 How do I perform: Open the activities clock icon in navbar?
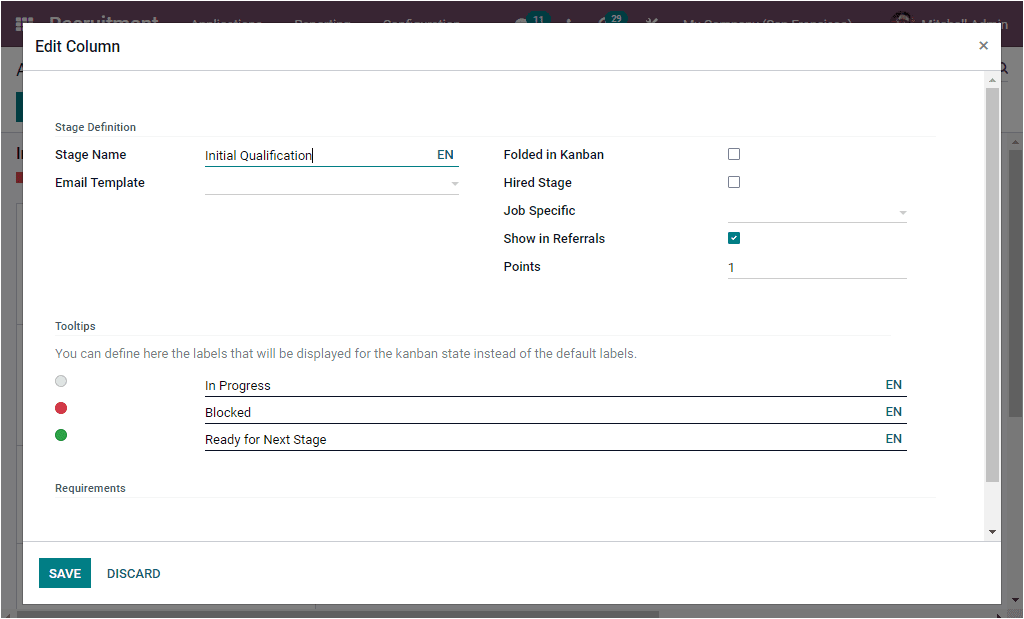click(x=567, y=23)
